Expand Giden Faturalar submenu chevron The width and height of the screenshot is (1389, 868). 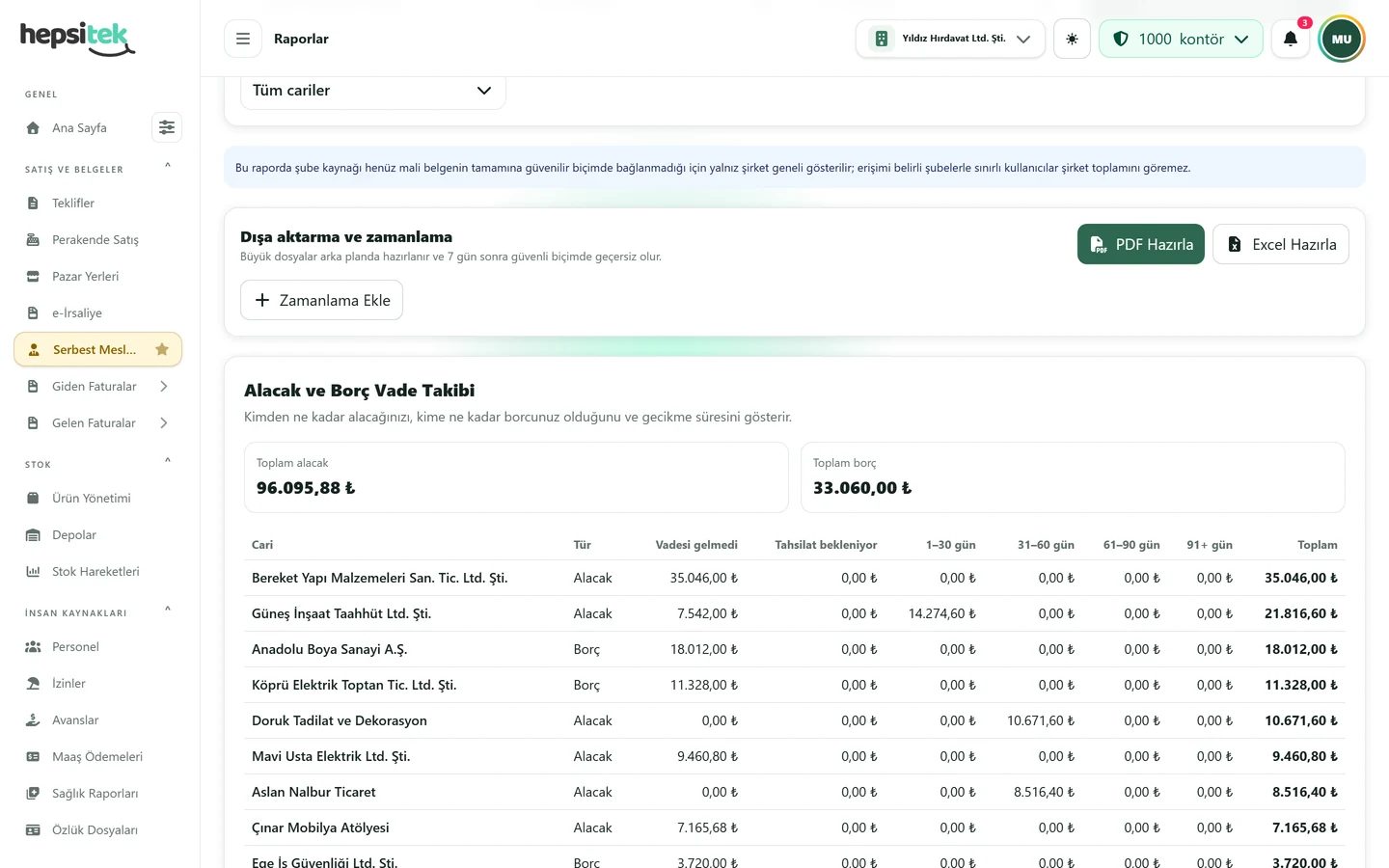click(x=164, y=386)
